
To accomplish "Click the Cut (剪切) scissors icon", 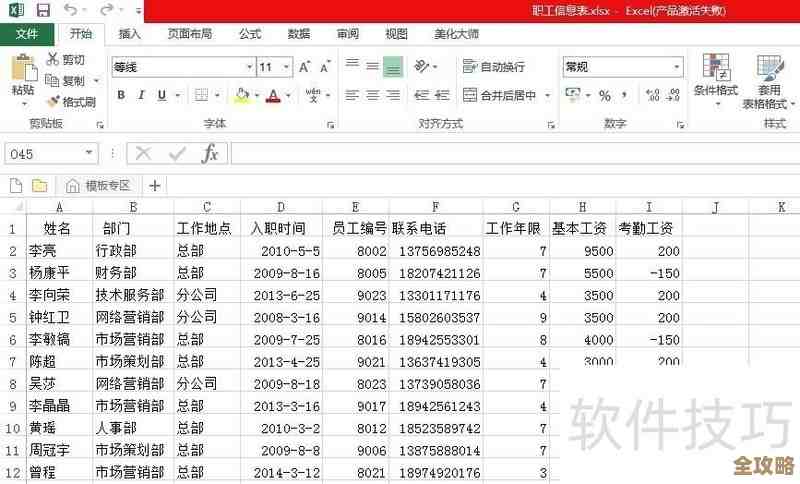I will click(x=52, y=59).
